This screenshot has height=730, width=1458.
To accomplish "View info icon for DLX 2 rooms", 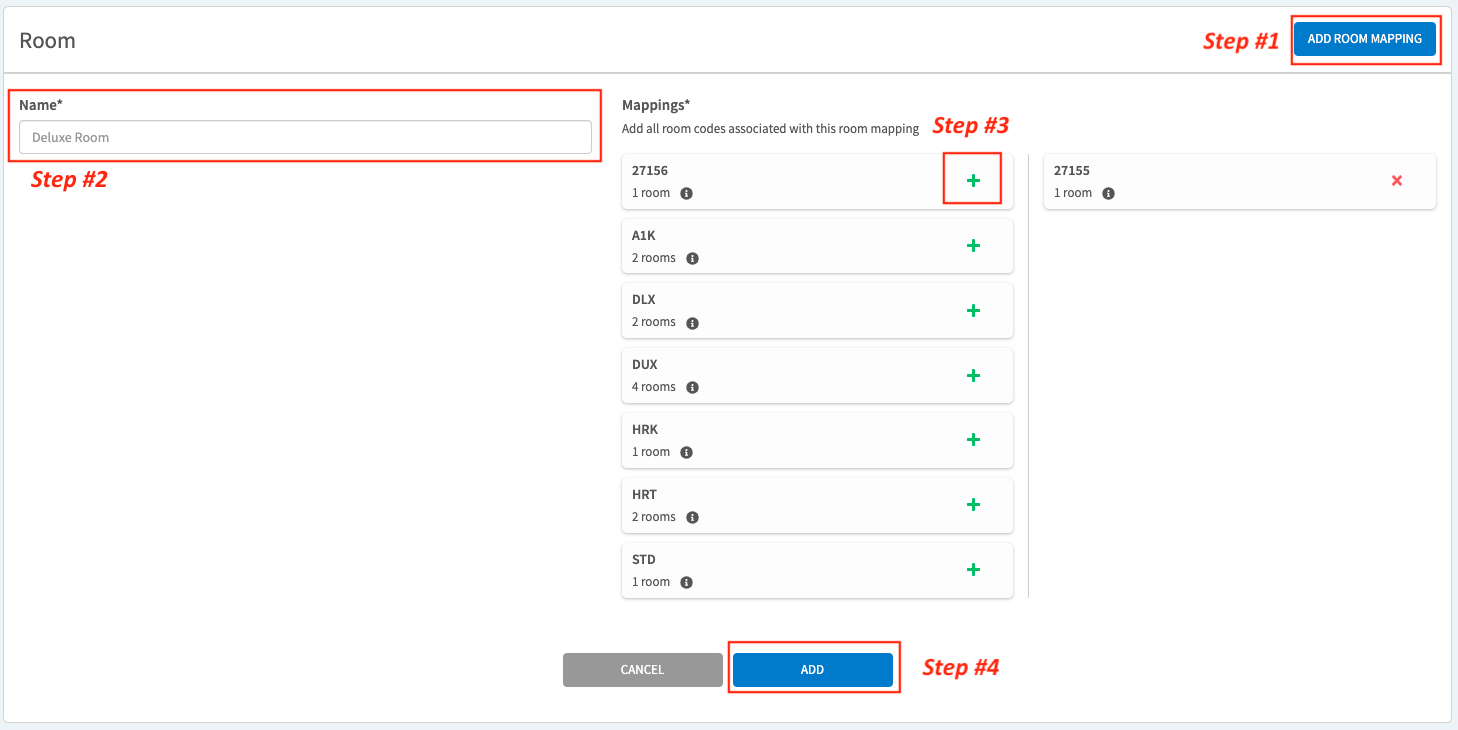I will [692, 323].
